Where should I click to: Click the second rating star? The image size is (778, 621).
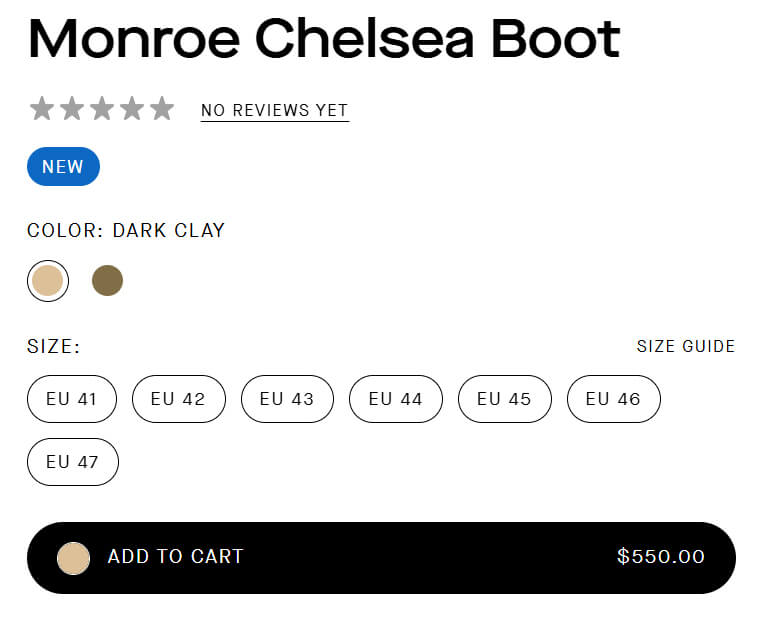[72, 108]
